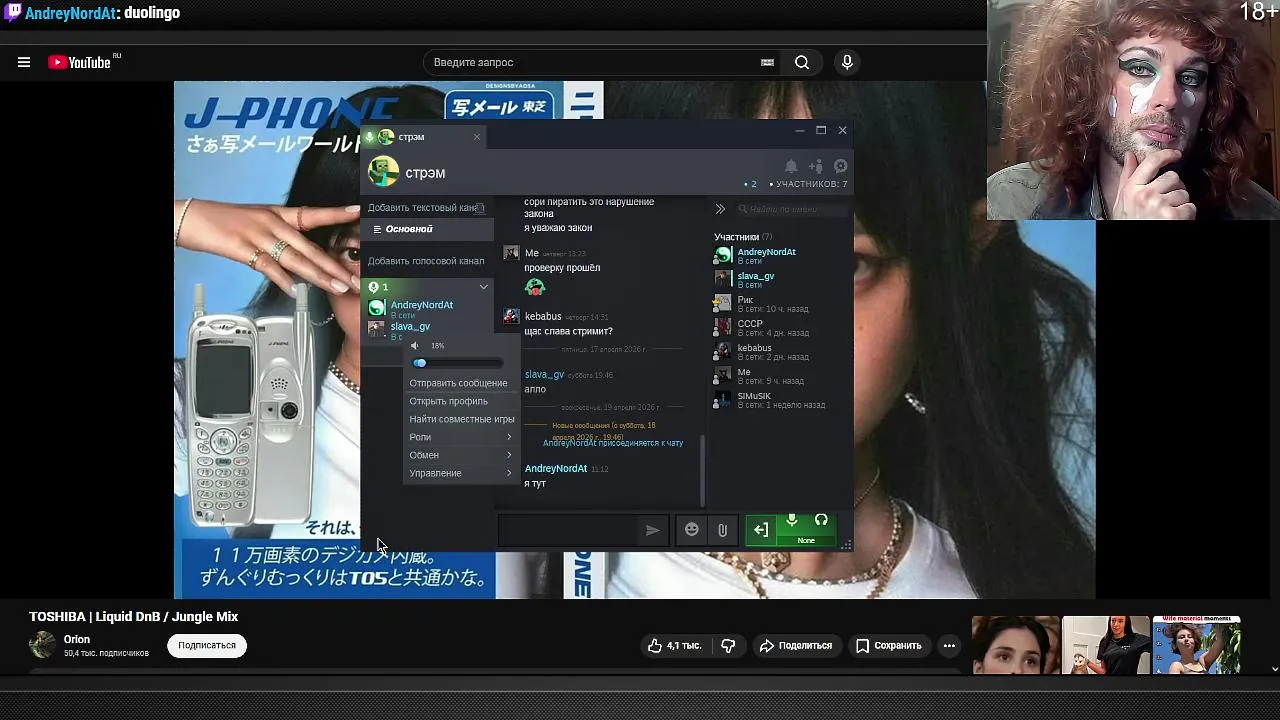Image resolution: width=1280 pixels, height=720 pixels.
Task: Open group chat settings gear
Action: [x=841, y=166]
